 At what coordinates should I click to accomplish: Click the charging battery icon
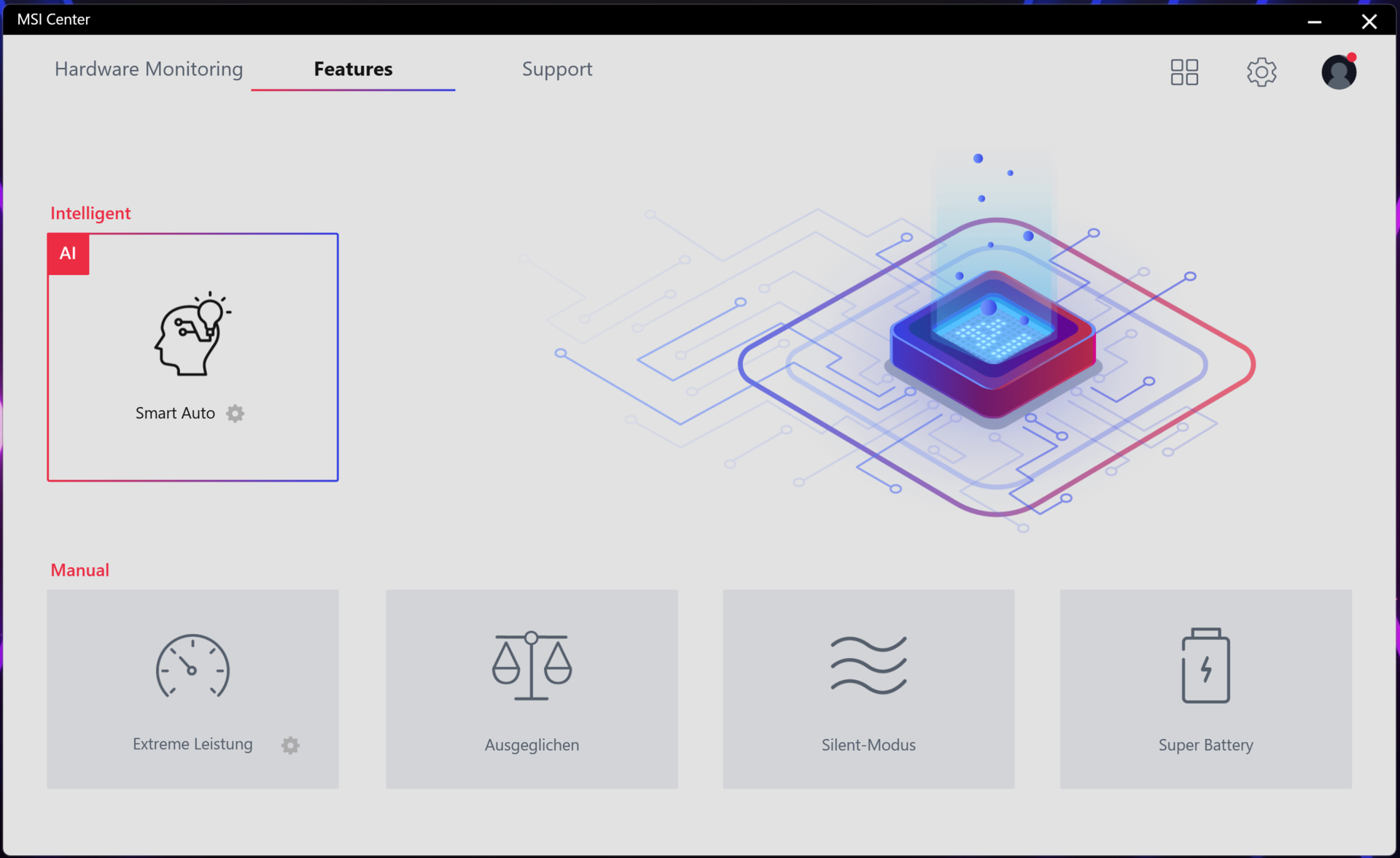[x=1205, y=665]
